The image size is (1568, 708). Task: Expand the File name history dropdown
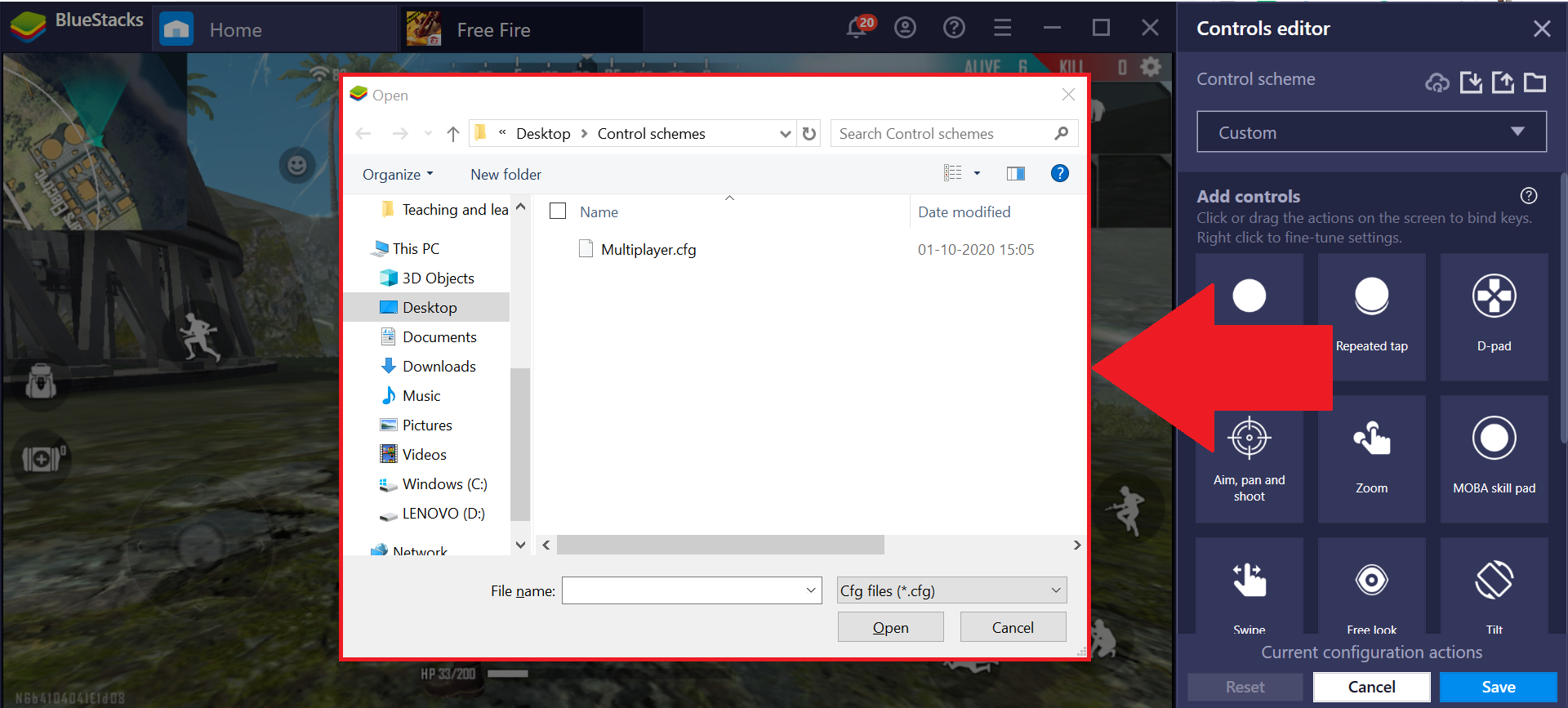[811, 590]
